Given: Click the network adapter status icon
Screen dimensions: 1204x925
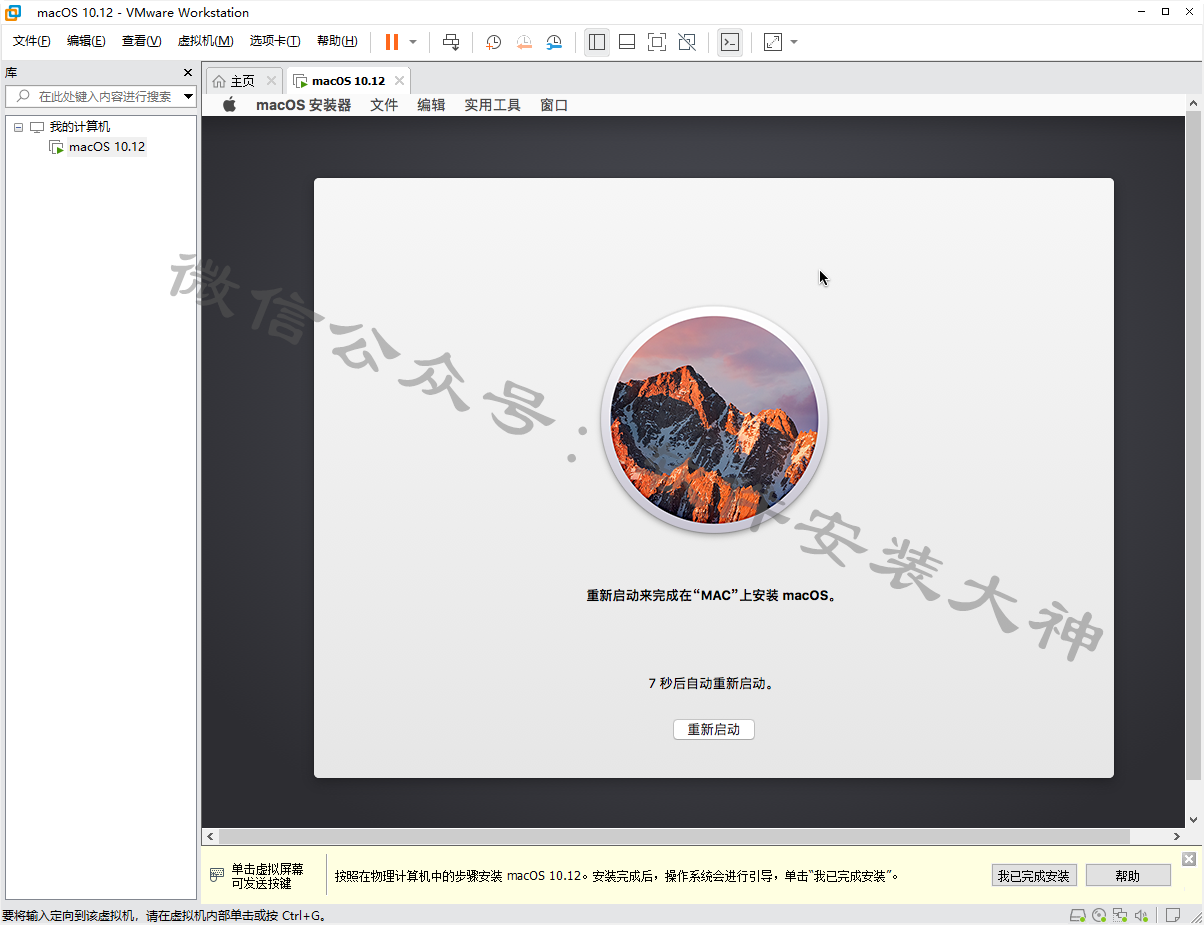Looking at the screenshot, I should pos(1121,915).
